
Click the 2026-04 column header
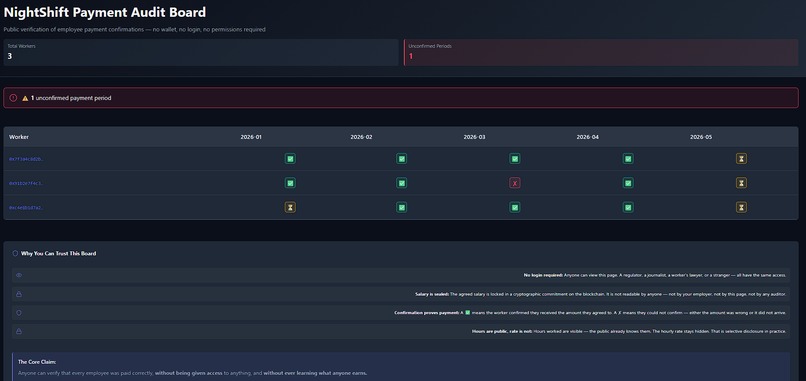coord(588,137)
